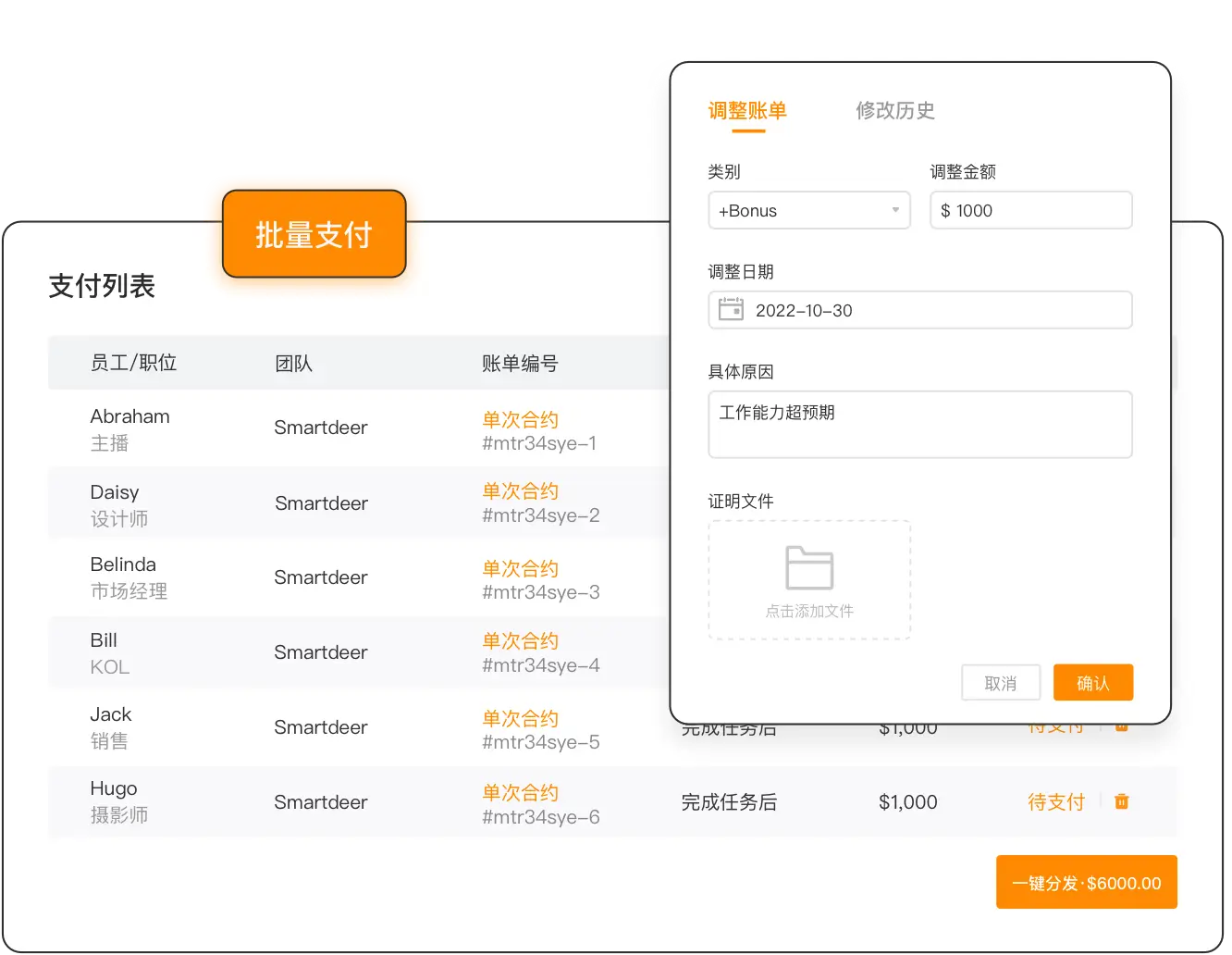Click the trash icon next to Jack's 待支付

1121,727
